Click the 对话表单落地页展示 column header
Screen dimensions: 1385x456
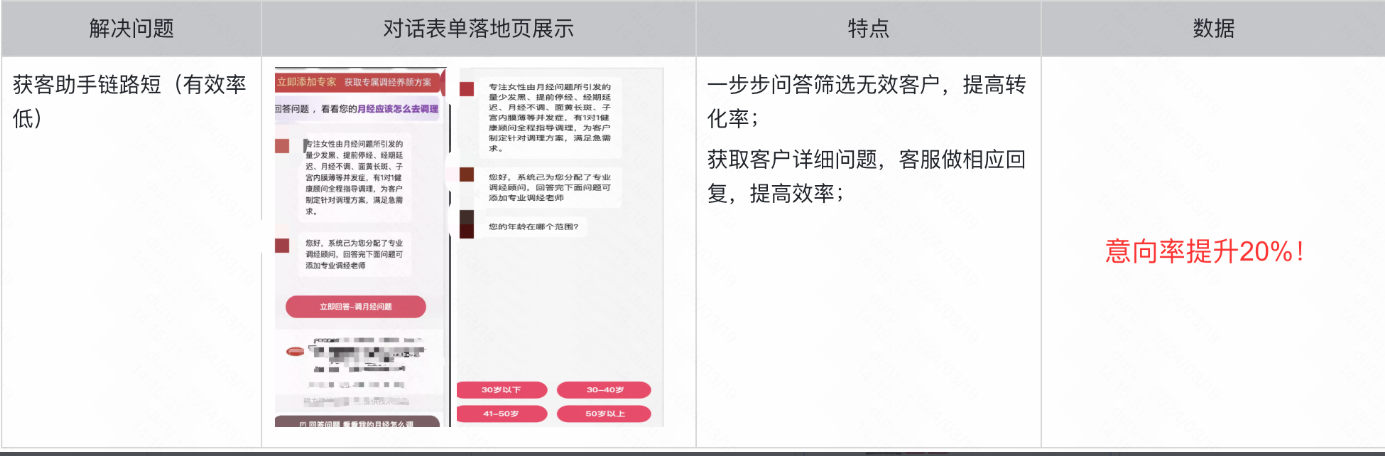click(x=478, y=28)
